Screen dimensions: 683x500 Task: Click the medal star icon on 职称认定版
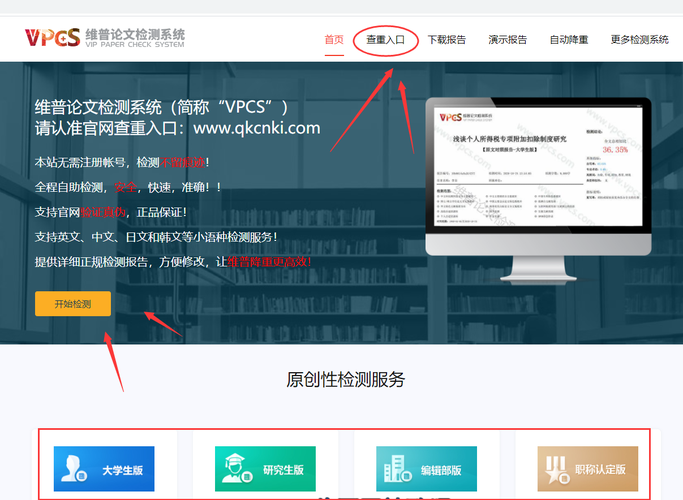click(557, 470)
